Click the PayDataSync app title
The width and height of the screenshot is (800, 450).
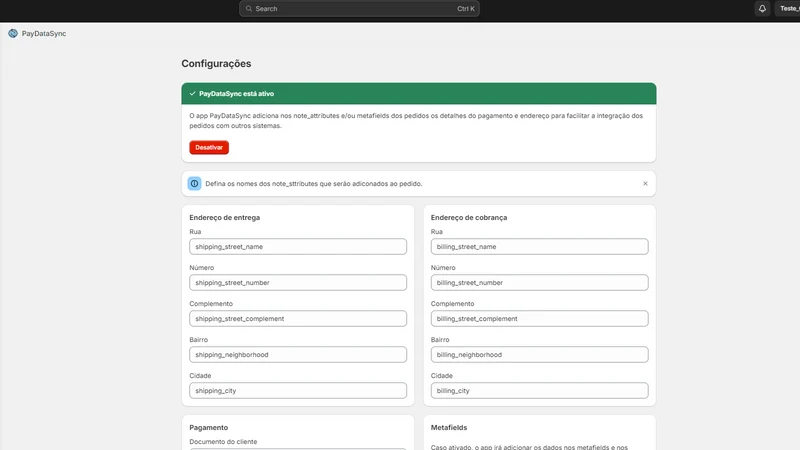coord(44,34)
